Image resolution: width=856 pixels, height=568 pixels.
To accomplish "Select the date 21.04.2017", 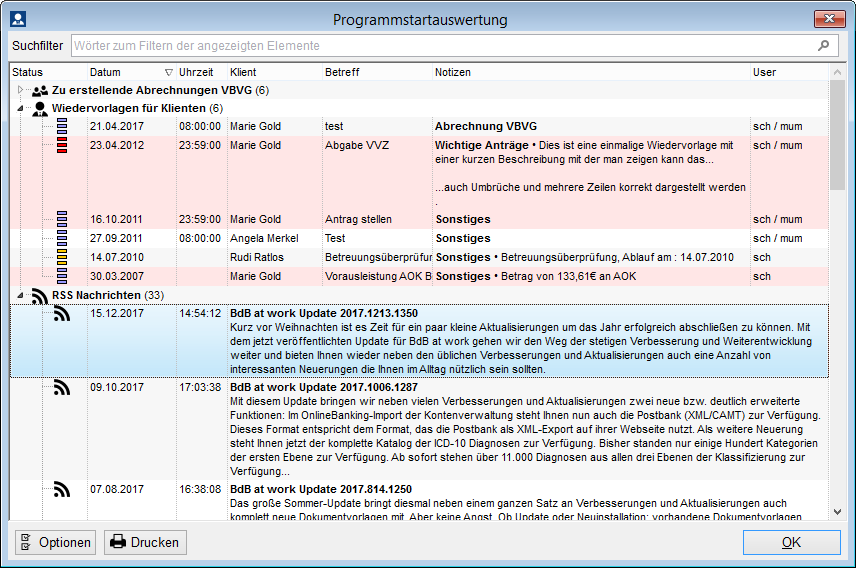I will coord(117,126).
